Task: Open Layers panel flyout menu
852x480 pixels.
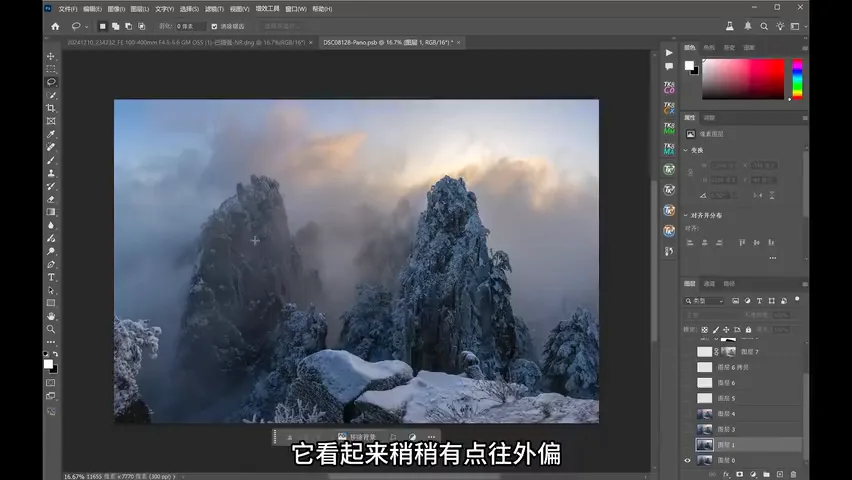Action: coord(804,284)
